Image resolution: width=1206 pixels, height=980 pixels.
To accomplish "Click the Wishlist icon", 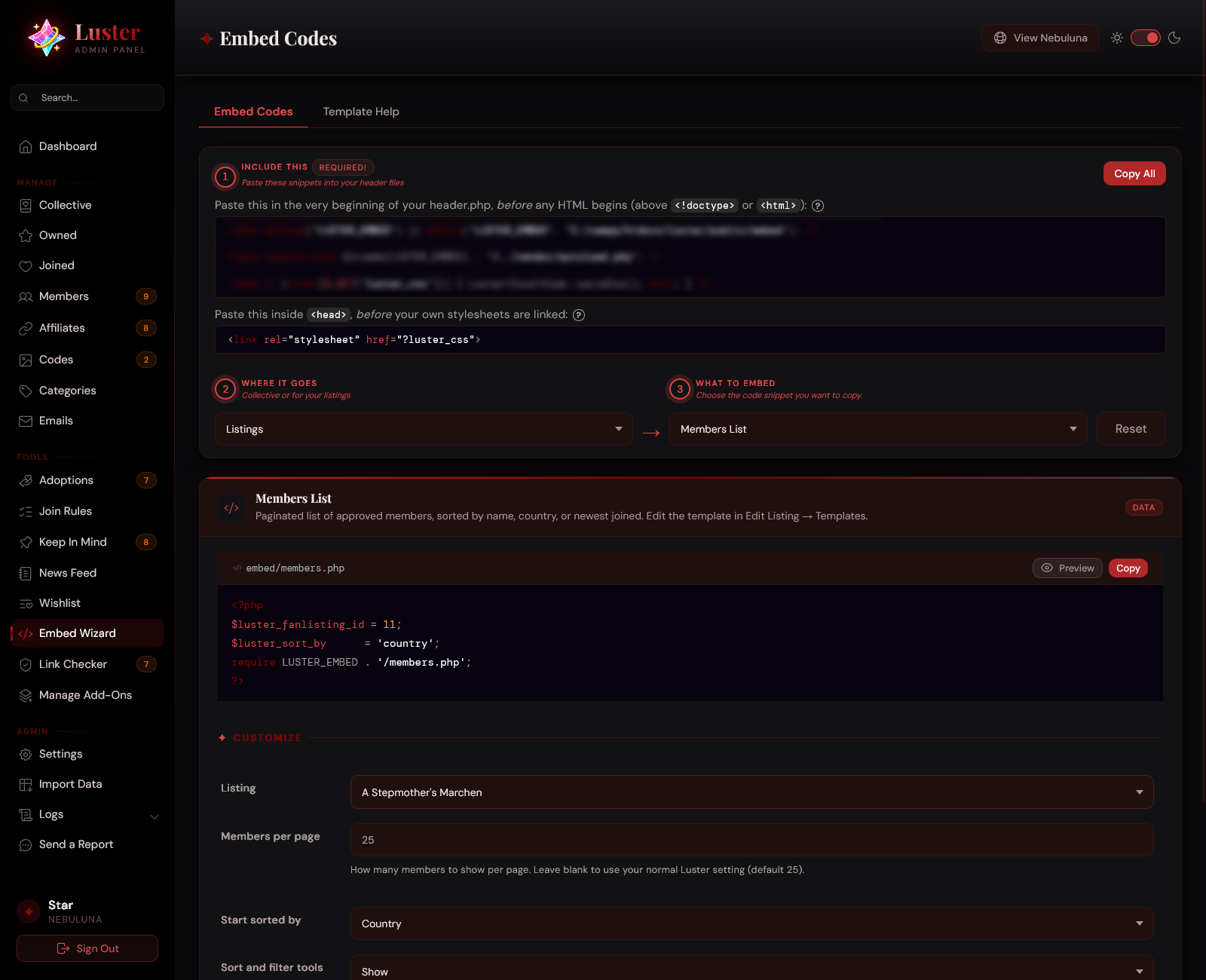I will [26, 603].
